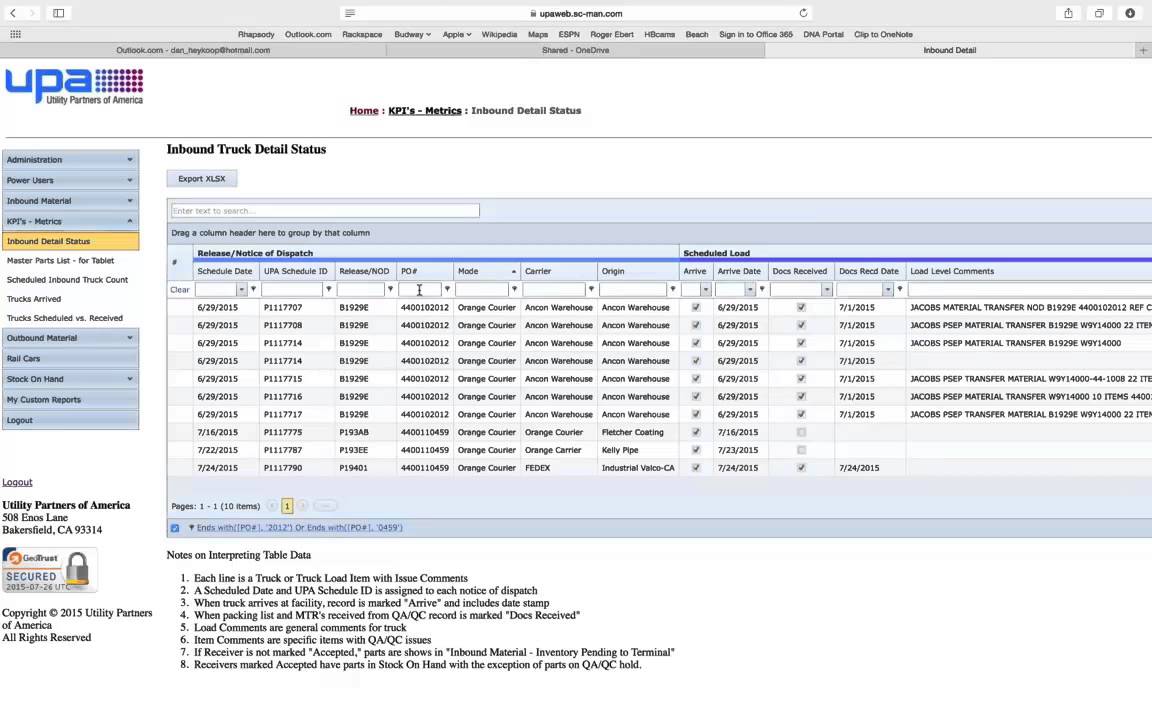This screenshot has width=1152, height=720.
Task: Disable the active filter checkbox at bottom
Action: click(x=175, y=528)
